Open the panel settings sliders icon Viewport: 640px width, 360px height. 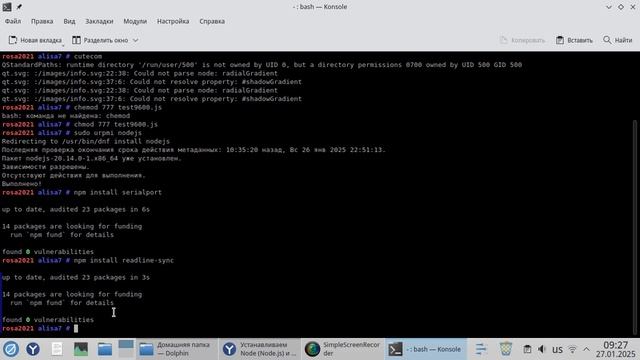coord(481,349)
